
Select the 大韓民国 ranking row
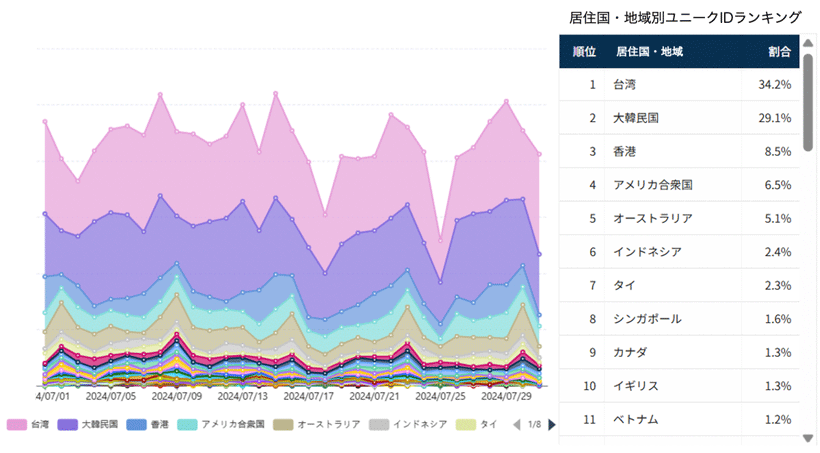click(x=679, y=118)
